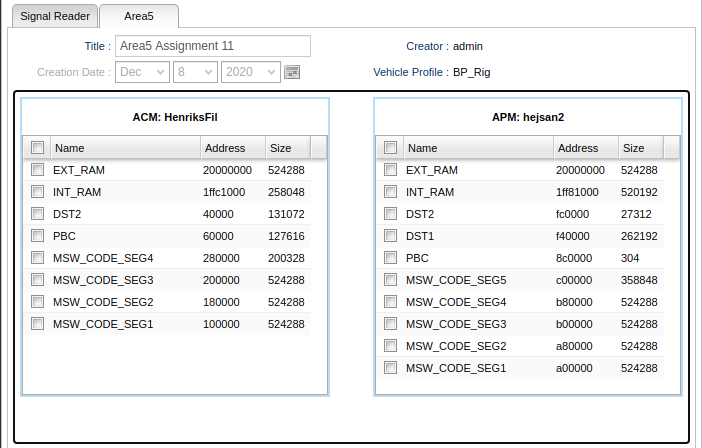Check PBC row in ACM table

pos(37,236)
